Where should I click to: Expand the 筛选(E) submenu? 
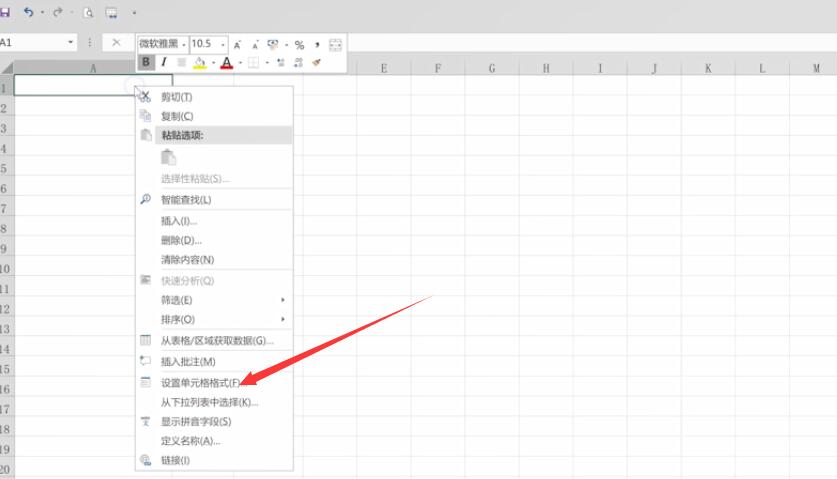(214, 300)
